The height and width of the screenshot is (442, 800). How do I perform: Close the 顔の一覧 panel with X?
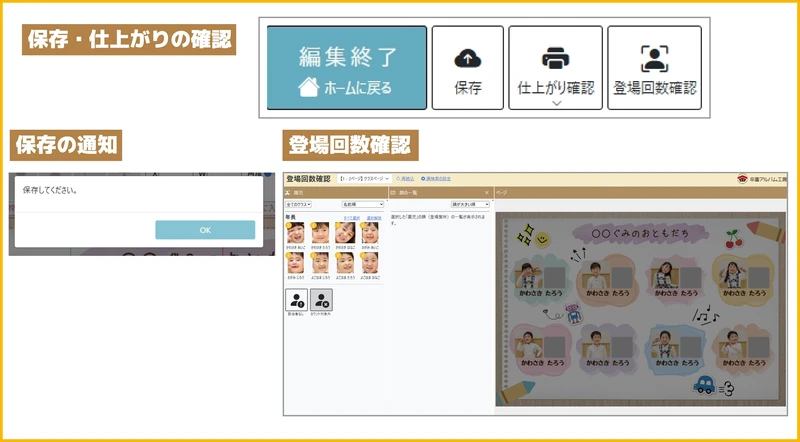pos(487,192)
